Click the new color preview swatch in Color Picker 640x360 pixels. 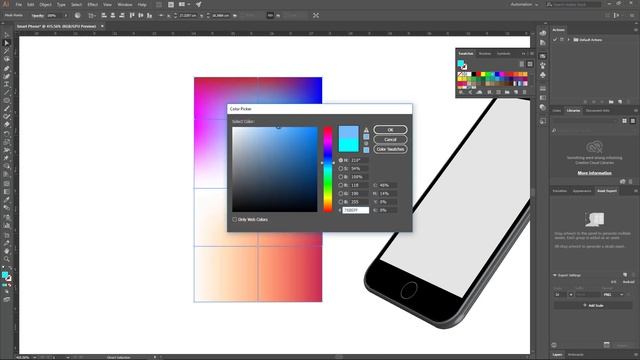click(x=349, y=132)
